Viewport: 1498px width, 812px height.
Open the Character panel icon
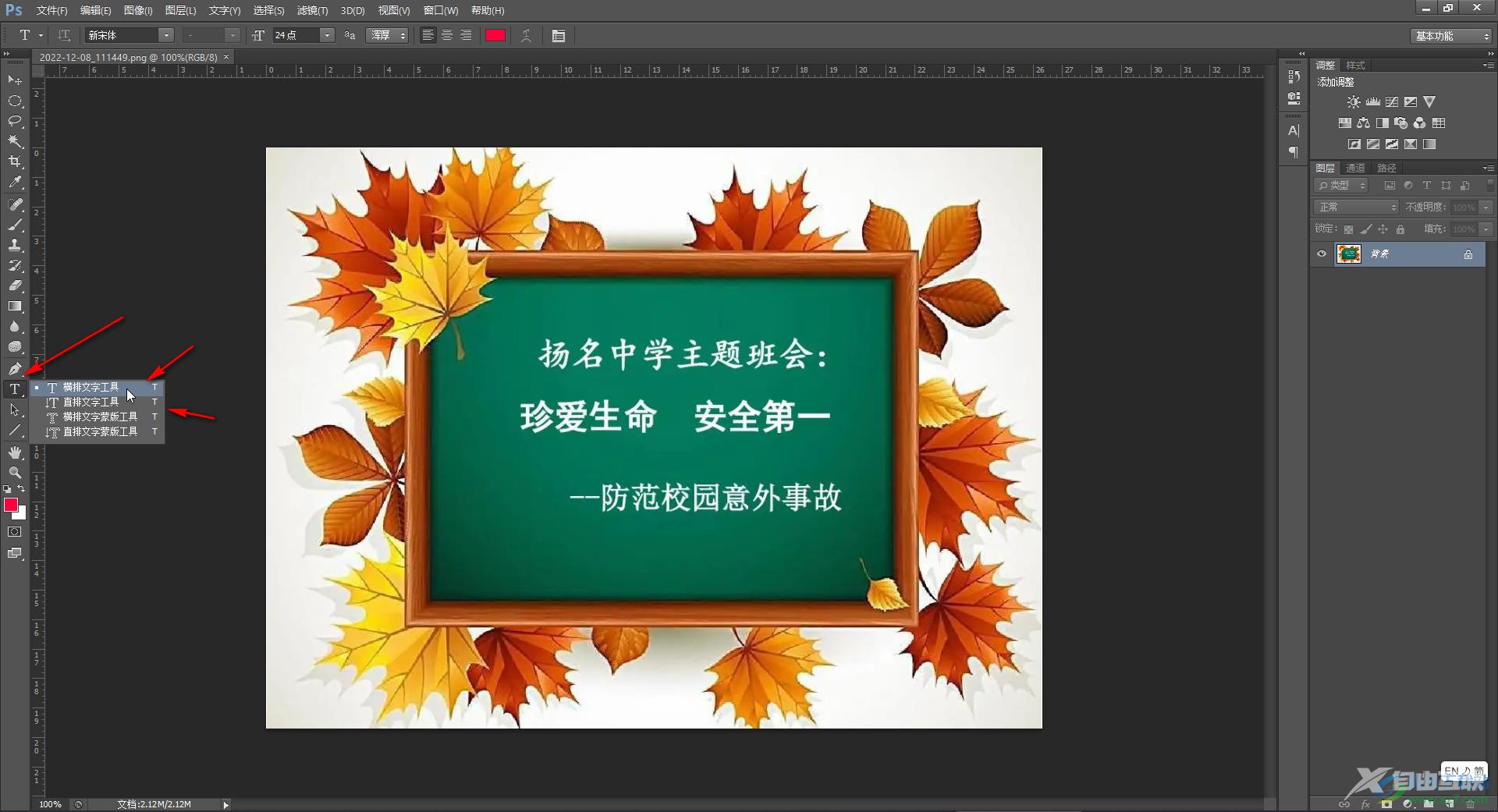pos(1294,130)
